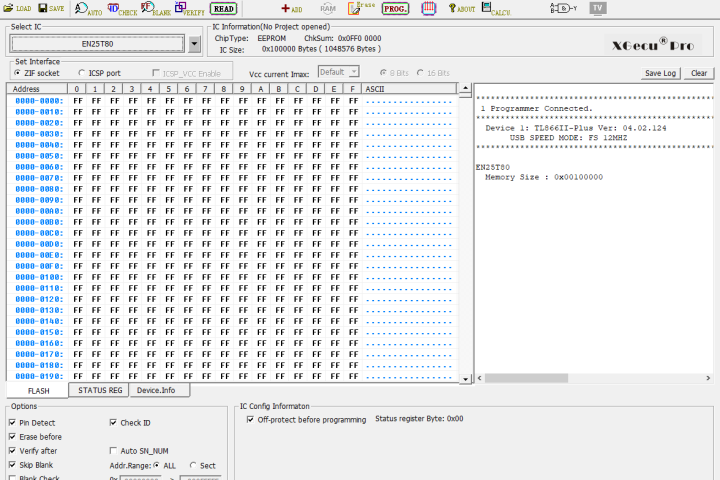Switch to the FLASH tab
Viewport: 720px width, 480px height.
coord(38,390)
